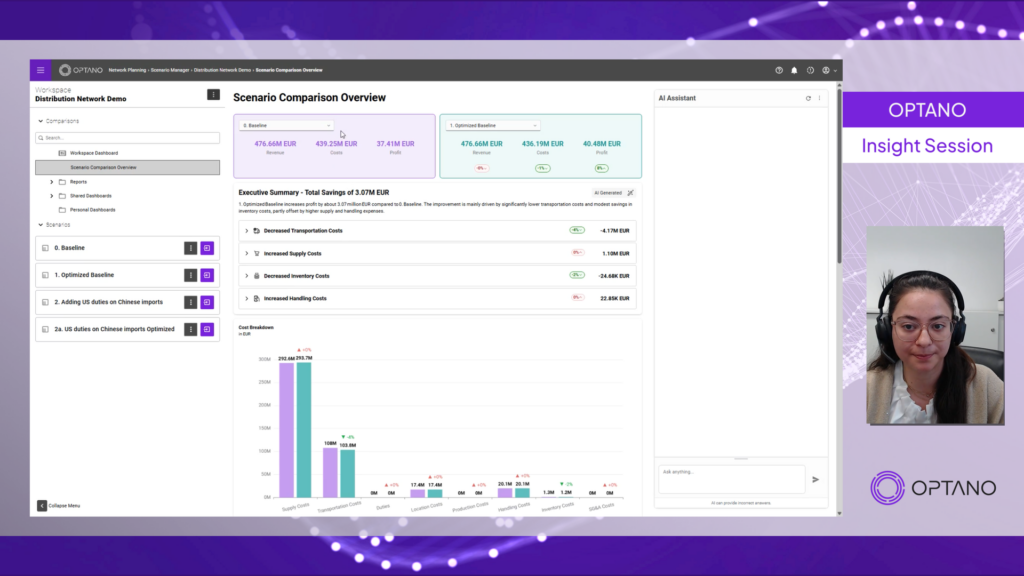Click the help question mark icon
Screen dimensions: 1024x576
click(779, 70)
